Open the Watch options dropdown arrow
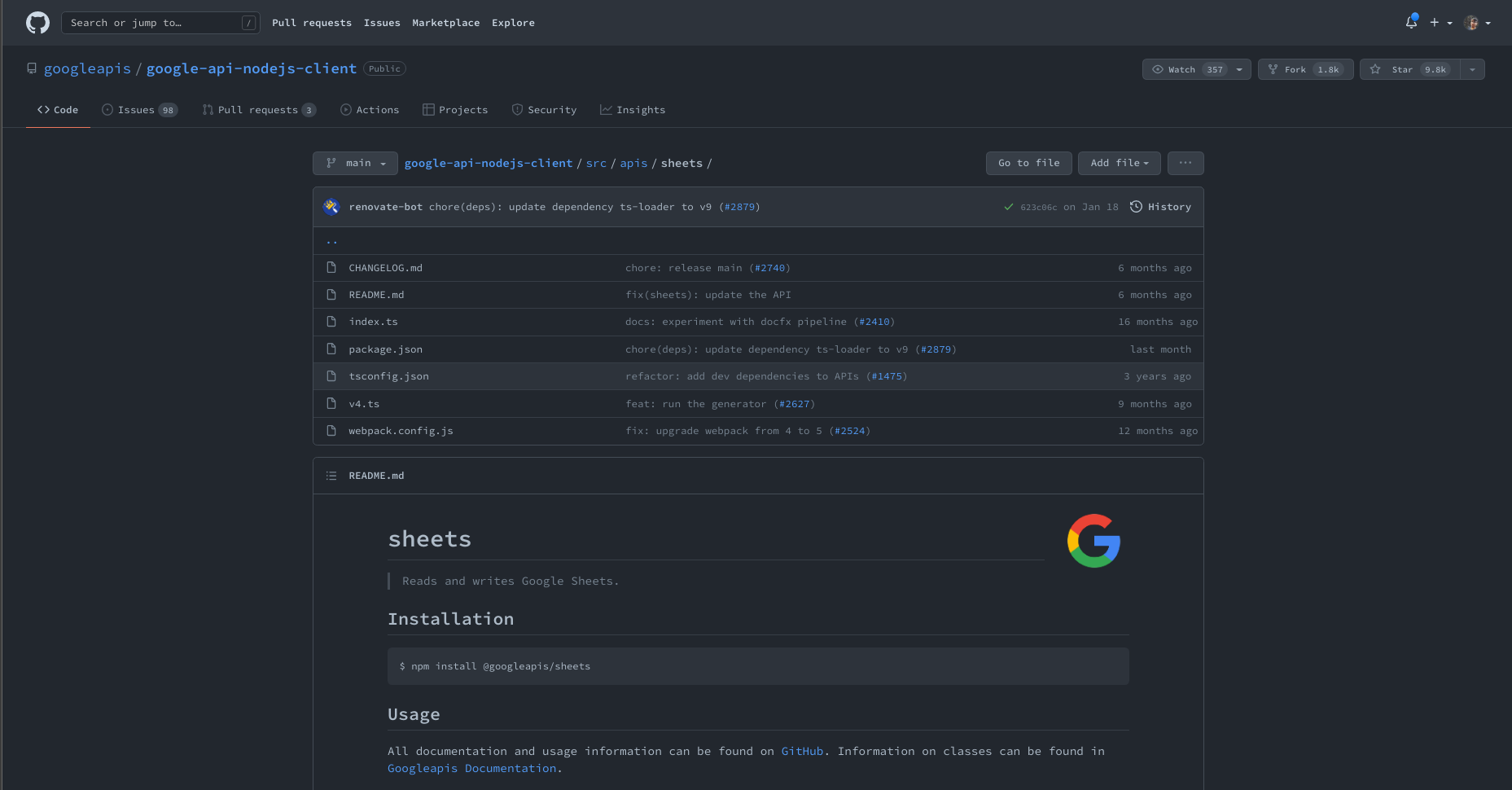Viewport: 1512px width, 790px height. coord(1239,69)
